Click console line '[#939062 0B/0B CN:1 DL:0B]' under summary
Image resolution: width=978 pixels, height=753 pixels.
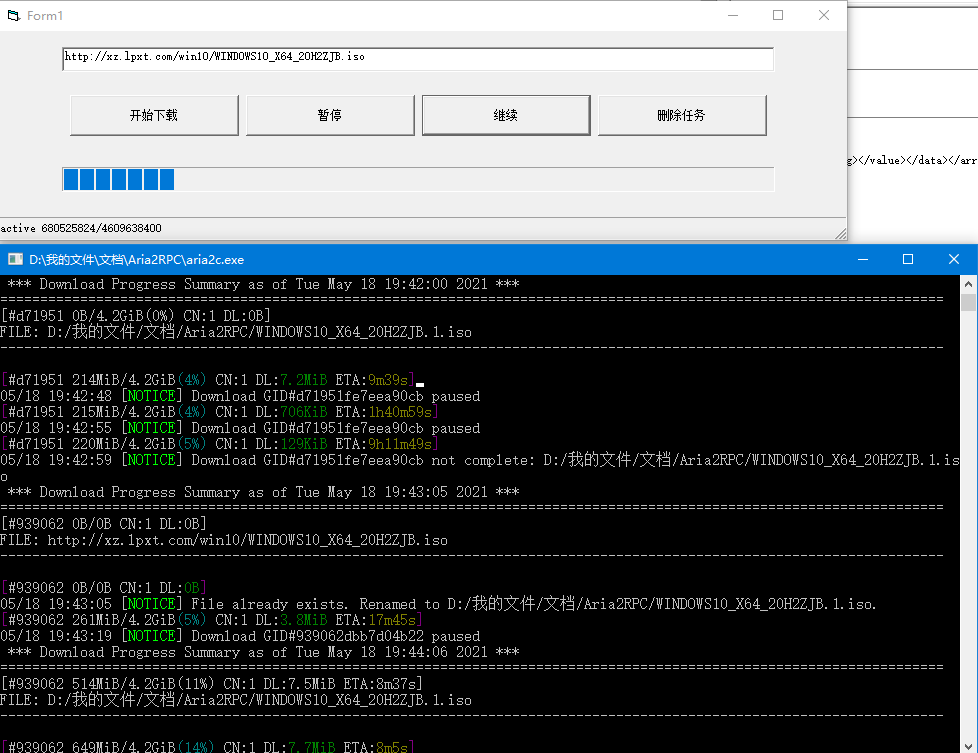point(104,523)
